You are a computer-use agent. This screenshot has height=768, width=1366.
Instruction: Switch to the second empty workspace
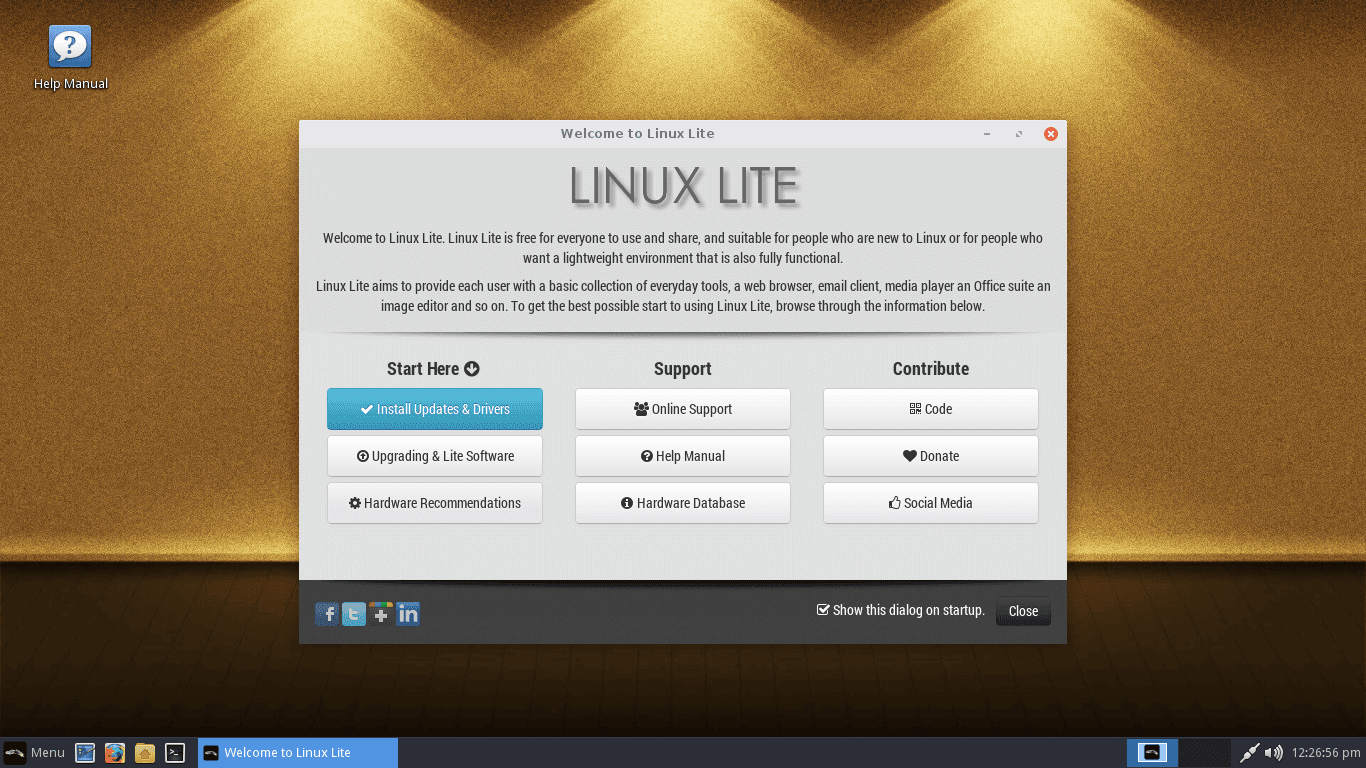tap(1204, 753)
